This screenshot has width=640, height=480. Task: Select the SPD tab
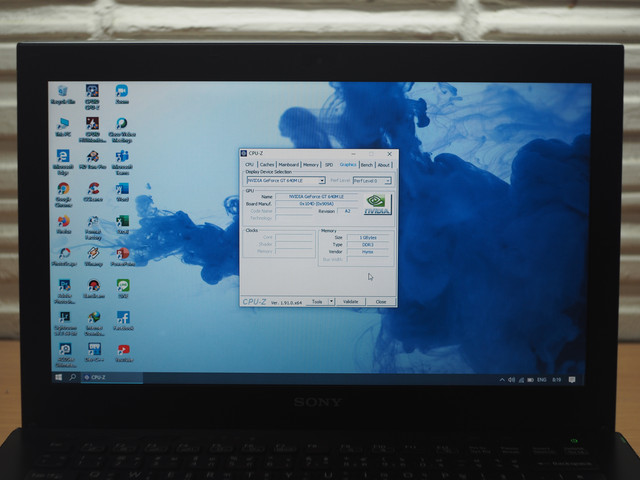point(329,164)
